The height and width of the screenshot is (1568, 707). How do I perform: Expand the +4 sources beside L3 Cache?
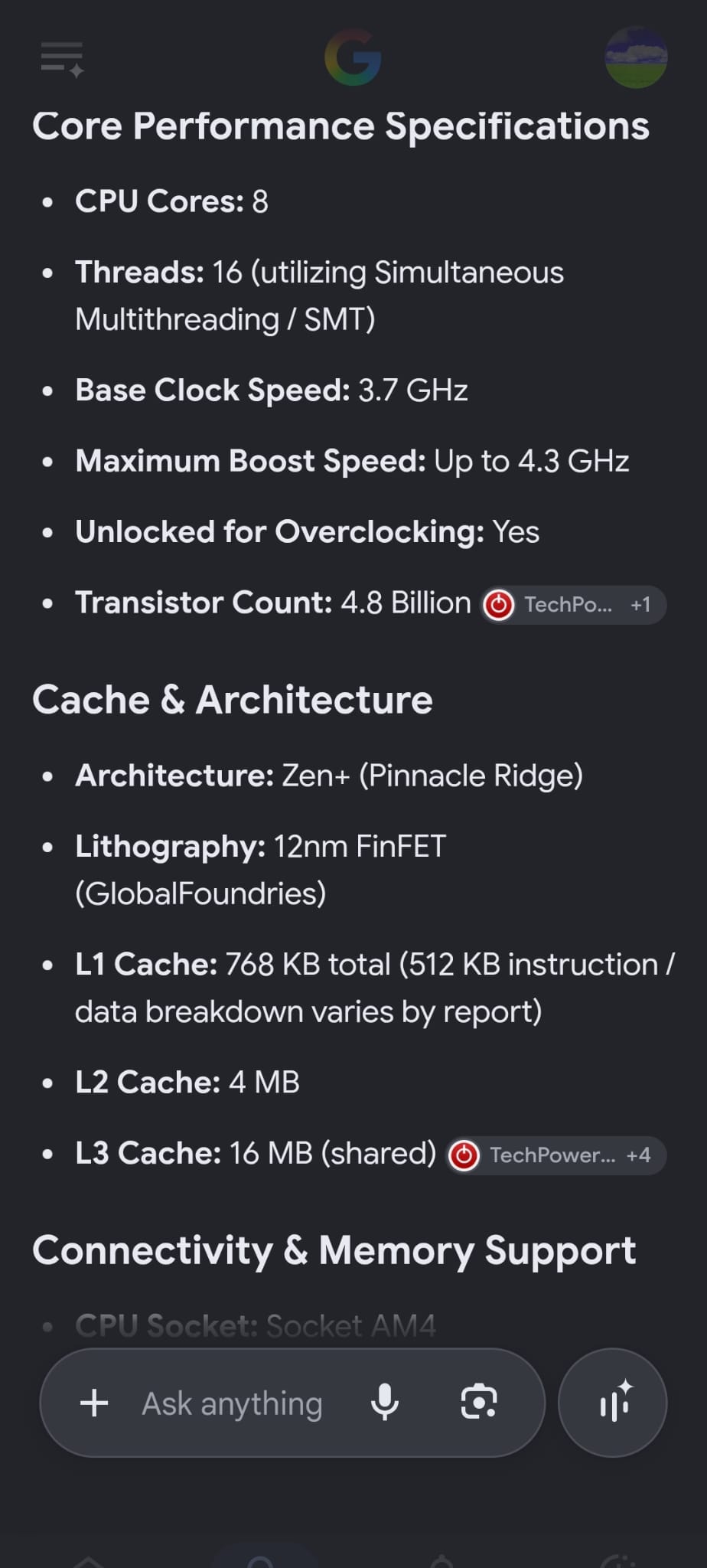click(x=638, y=1155)
